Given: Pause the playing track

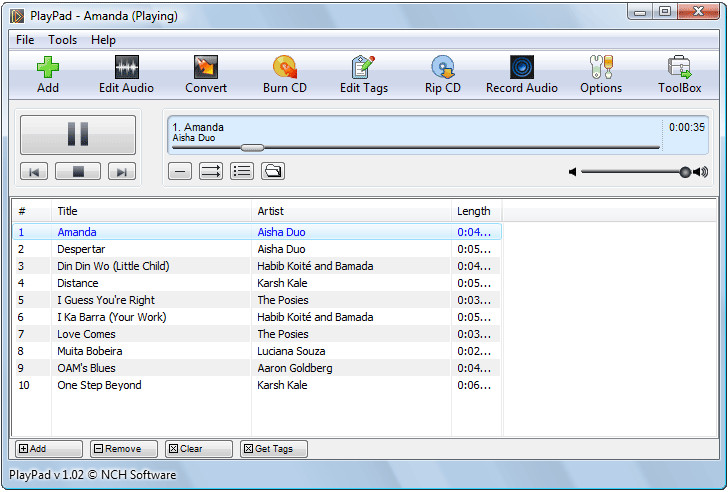Looking at the screenshot, I should point(78,135).
